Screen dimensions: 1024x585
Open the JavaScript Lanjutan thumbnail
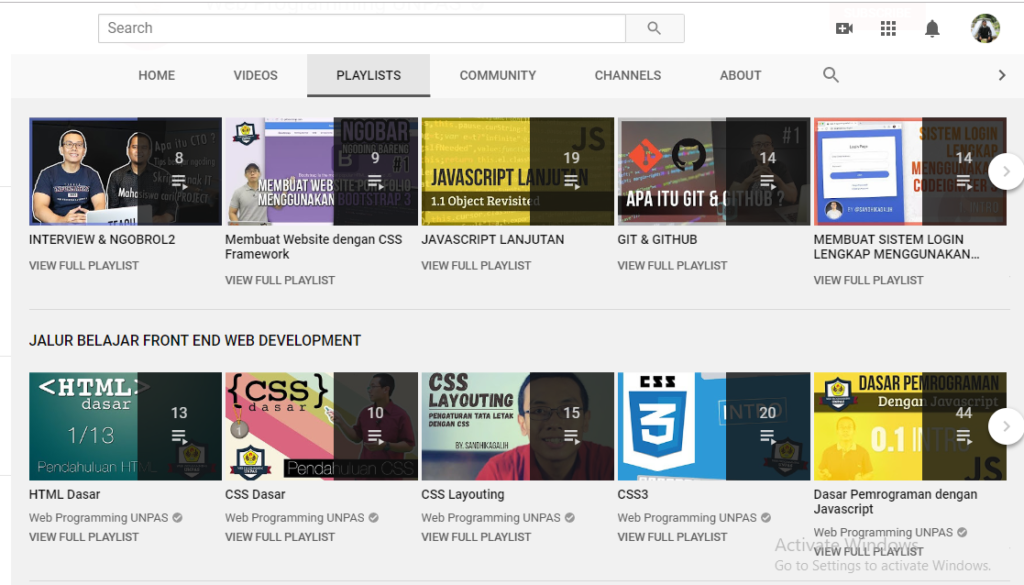[x=518, y=171]
